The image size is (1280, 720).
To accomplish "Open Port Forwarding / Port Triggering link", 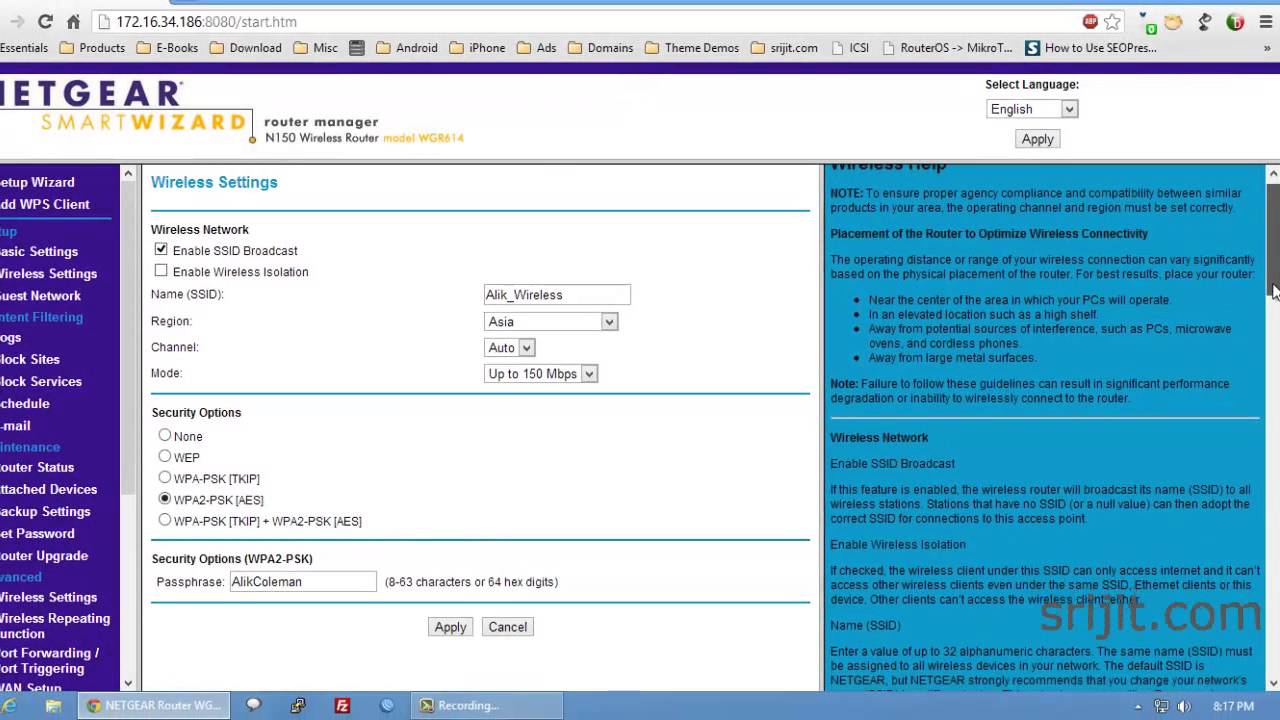I will (49, 660).
